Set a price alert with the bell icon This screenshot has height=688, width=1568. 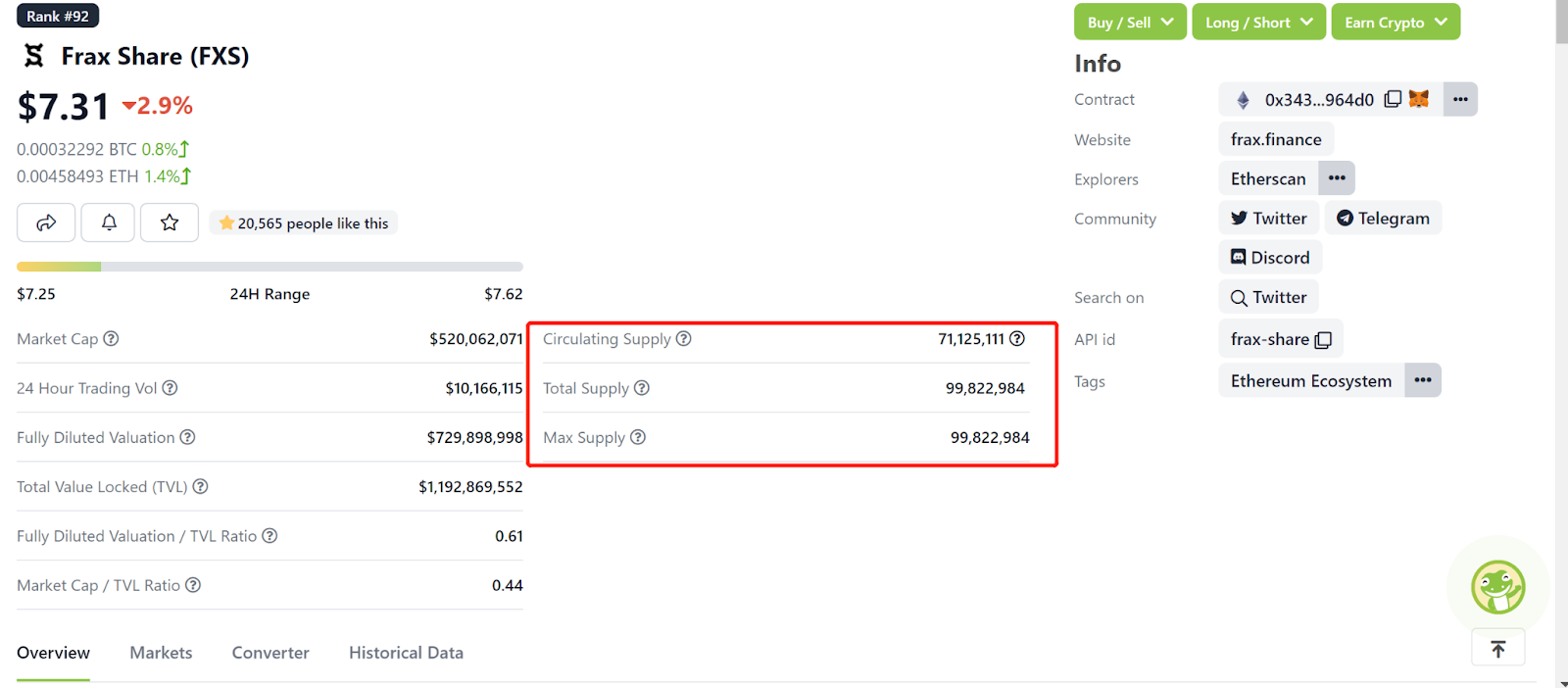click(x=110, y=222)
